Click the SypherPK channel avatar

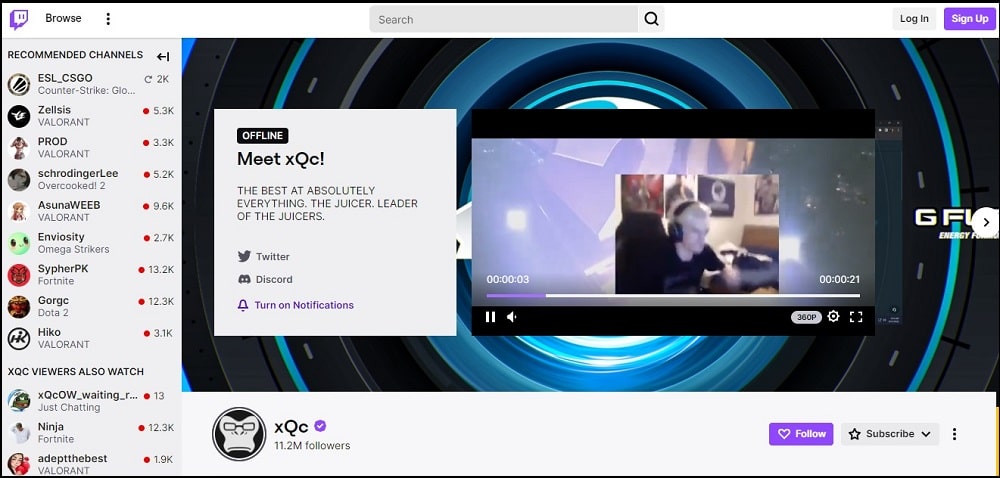click(x=19, y=275)
